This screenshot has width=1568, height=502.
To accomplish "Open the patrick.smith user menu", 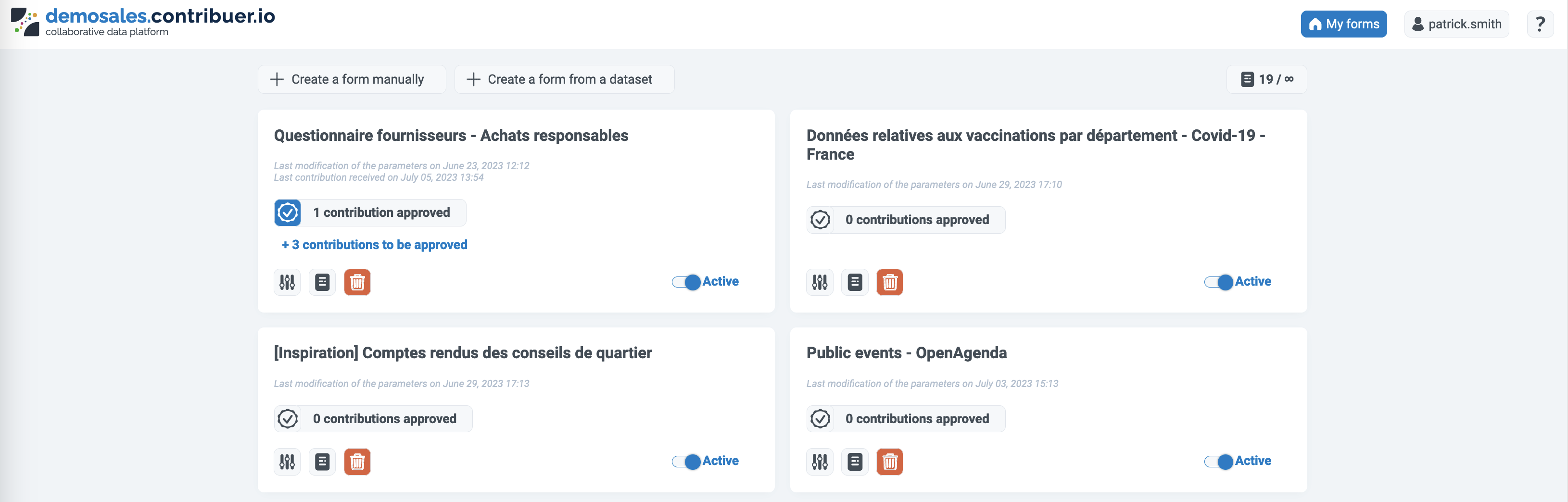I will [x=1456, y=25].
